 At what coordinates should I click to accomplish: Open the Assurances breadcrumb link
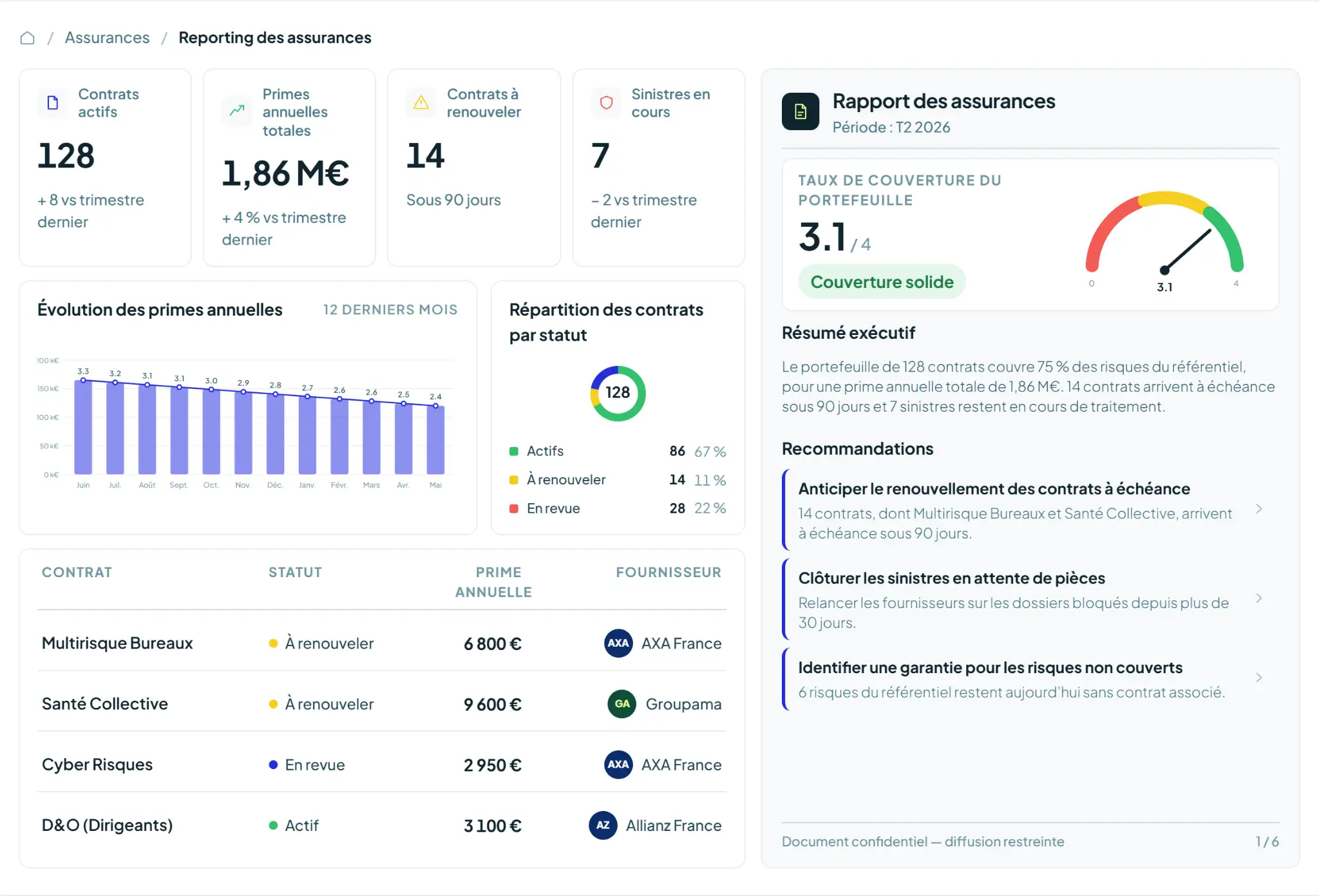pyautogui.click(x=107, y=38)
